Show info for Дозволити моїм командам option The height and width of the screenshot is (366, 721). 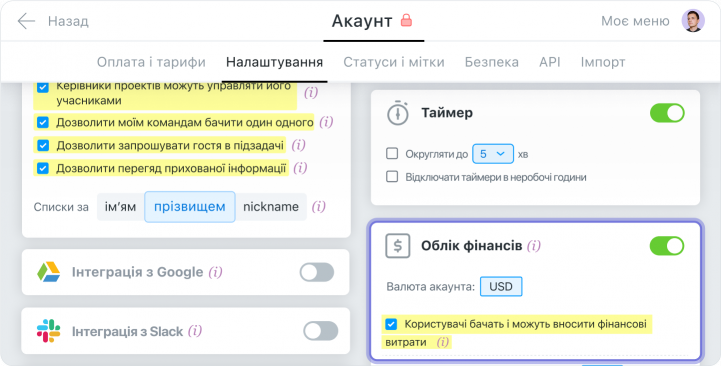point(326,122)
